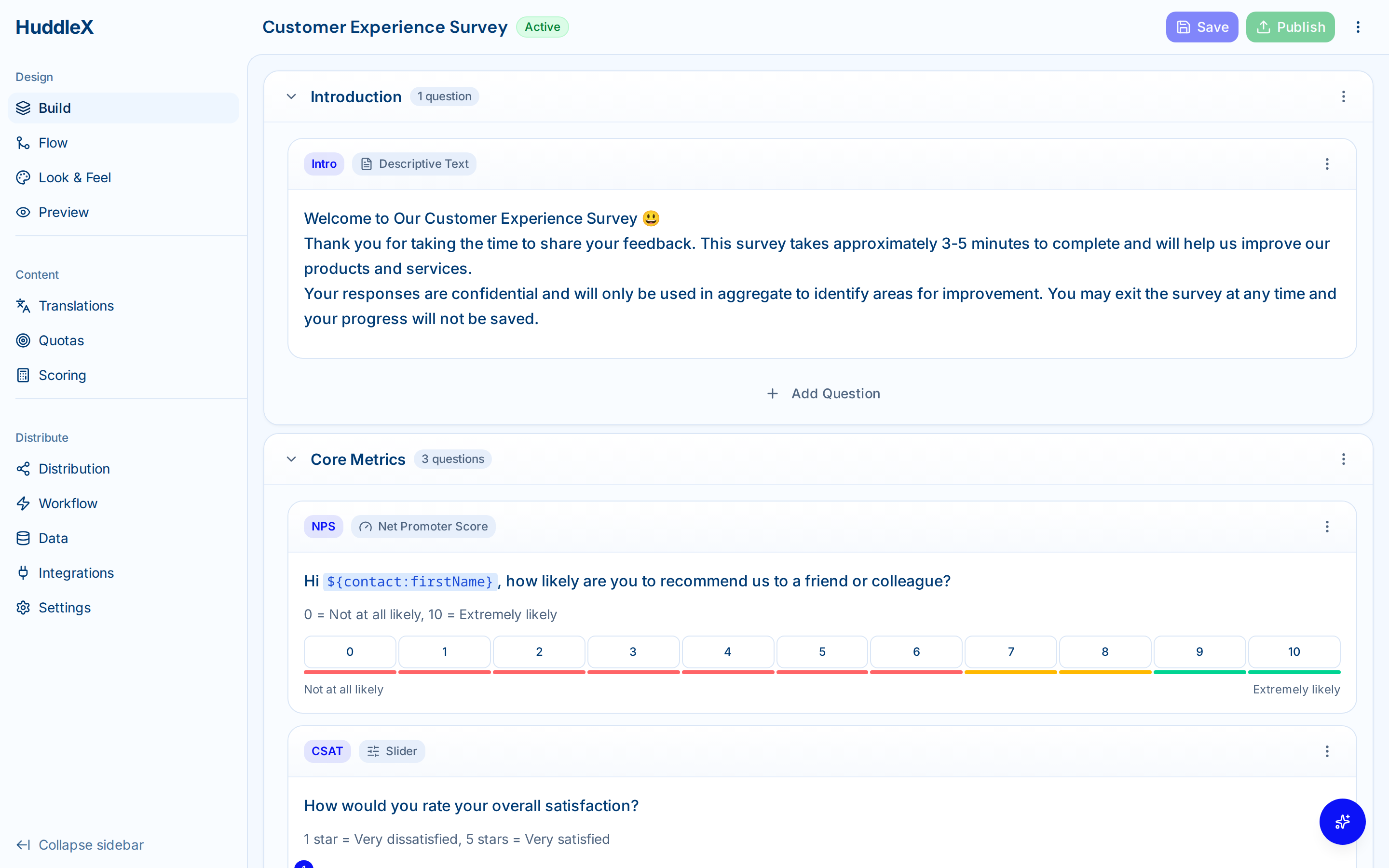Click the HuddleX logo
The image size is (1389, 868).
click(x=54, y=27)
